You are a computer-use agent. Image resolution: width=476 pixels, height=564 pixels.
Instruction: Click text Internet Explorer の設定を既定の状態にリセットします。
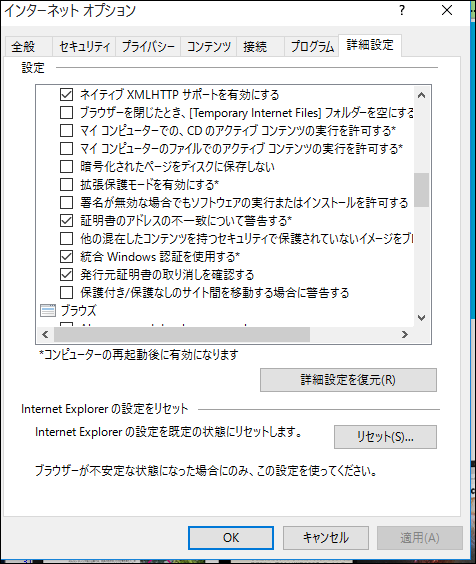pyautogui.click(x=168, y=432)
